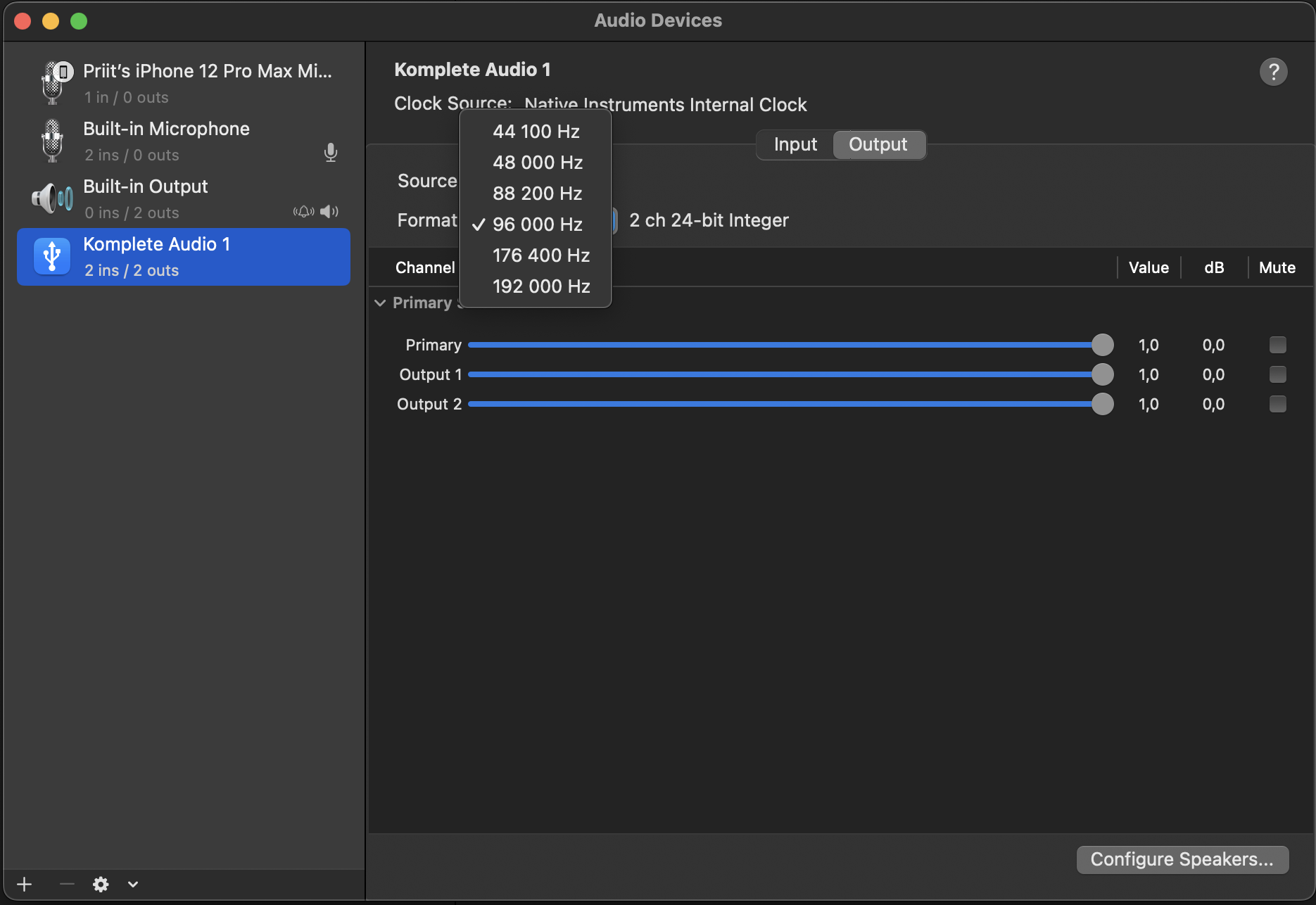Image resolution: width=1316 pixels, height=905 pixels.
Task: Choose 48 000 Hz sample rate
Action: pyautogui.click(x=536, y=163)
